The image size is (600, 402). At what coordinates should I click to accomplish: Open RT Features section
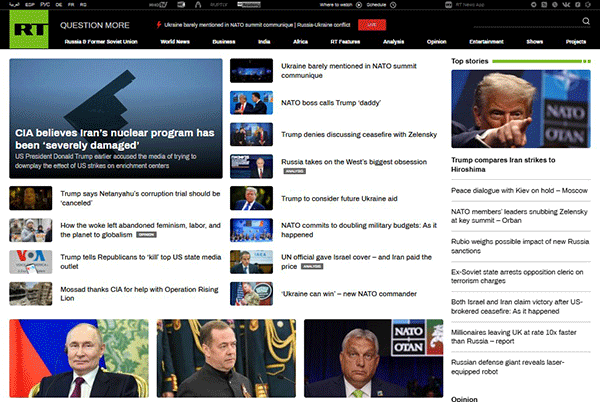pyautogui.click(x=345, y=42)
